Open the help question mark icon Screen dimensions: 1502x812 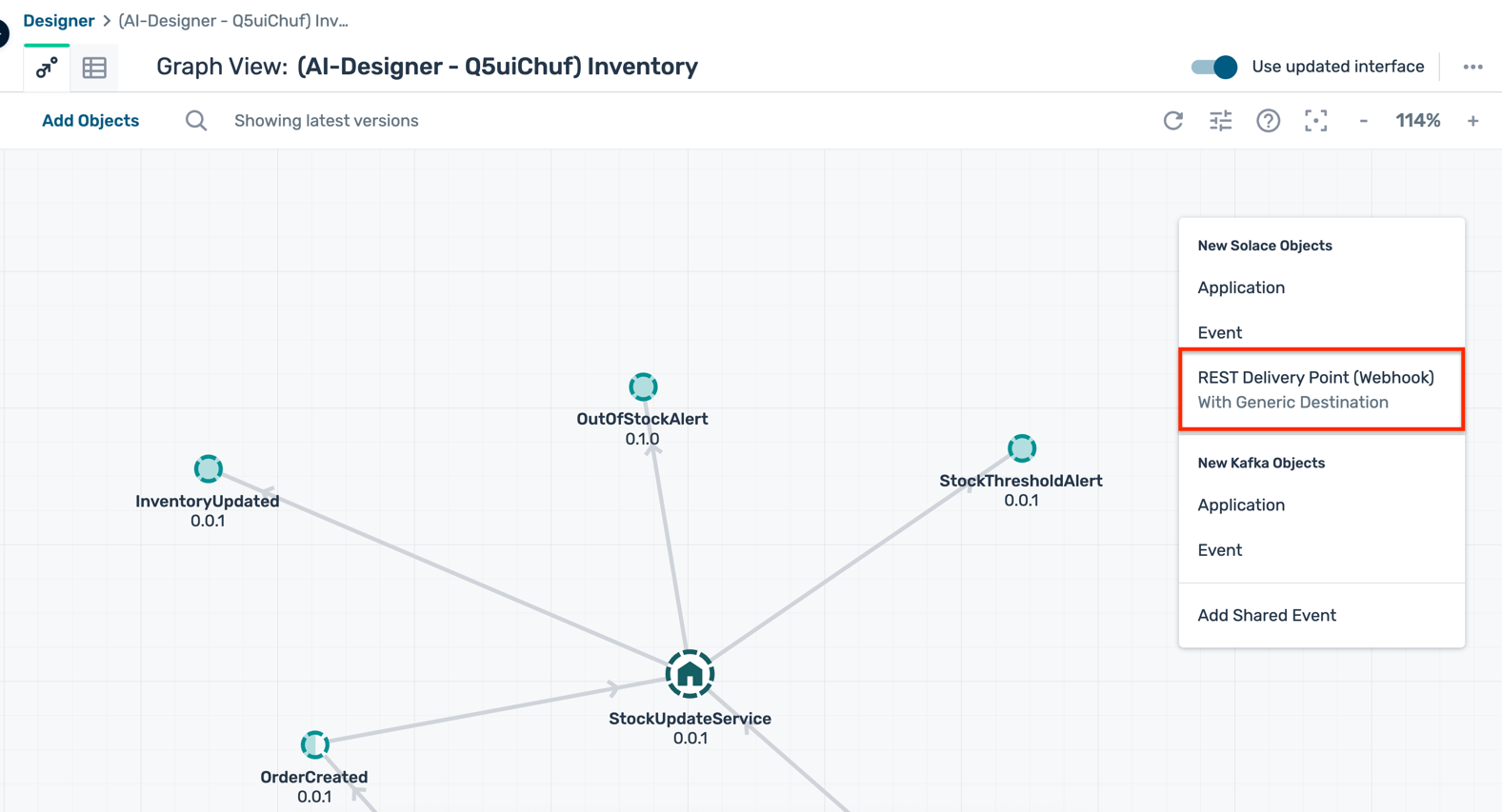pos(1268,121)
